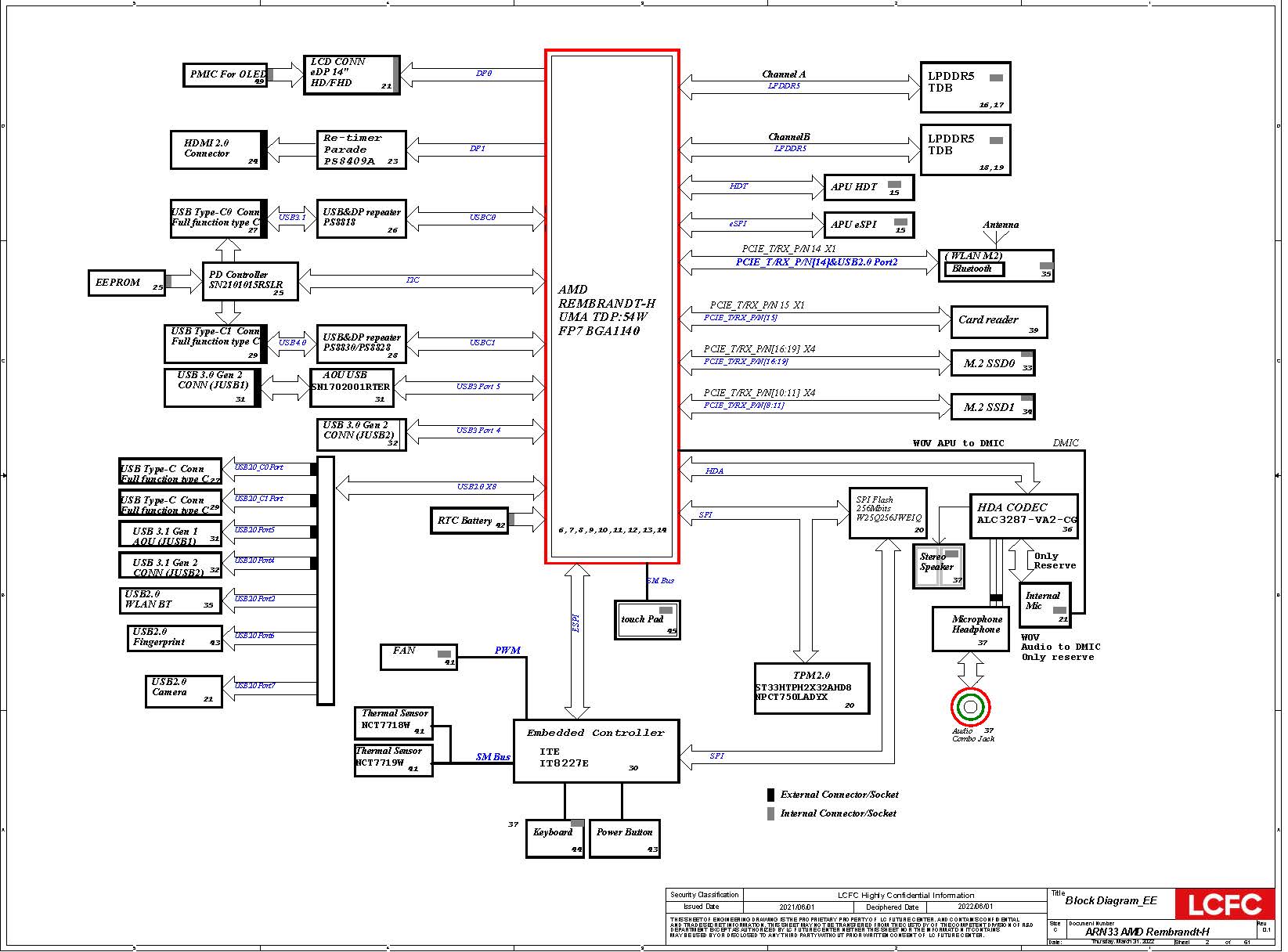The width and height of the screenshot is (1288, 952).
Task: Select the Power Button block
Action: [624, 838]
